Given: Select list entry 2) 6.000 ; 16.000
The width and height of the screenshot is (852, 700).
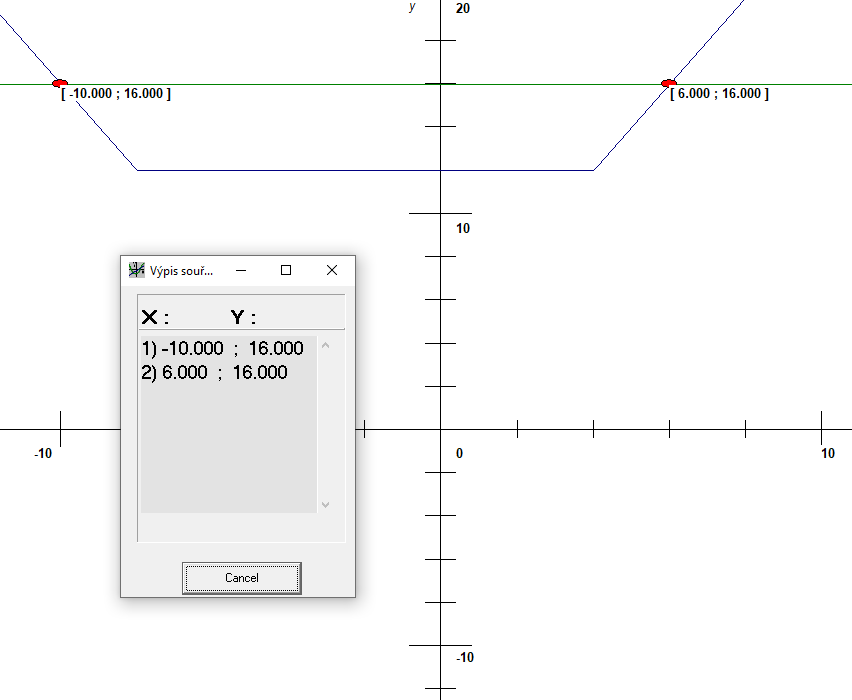Looking at the screenshot, I should click(214, 373).
